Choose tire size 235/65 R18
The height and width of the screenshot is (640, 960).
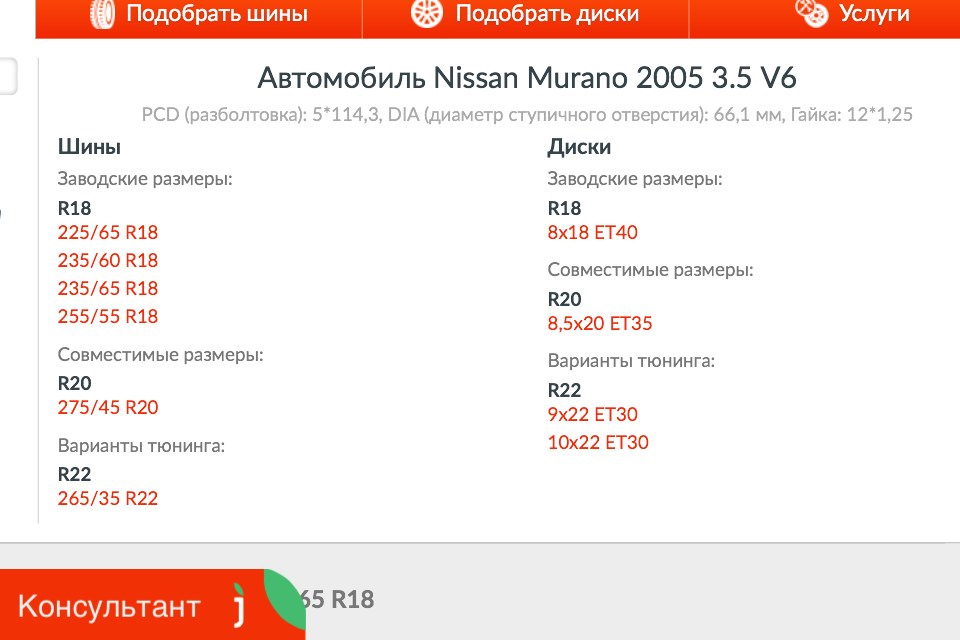(x=108, y=289)
